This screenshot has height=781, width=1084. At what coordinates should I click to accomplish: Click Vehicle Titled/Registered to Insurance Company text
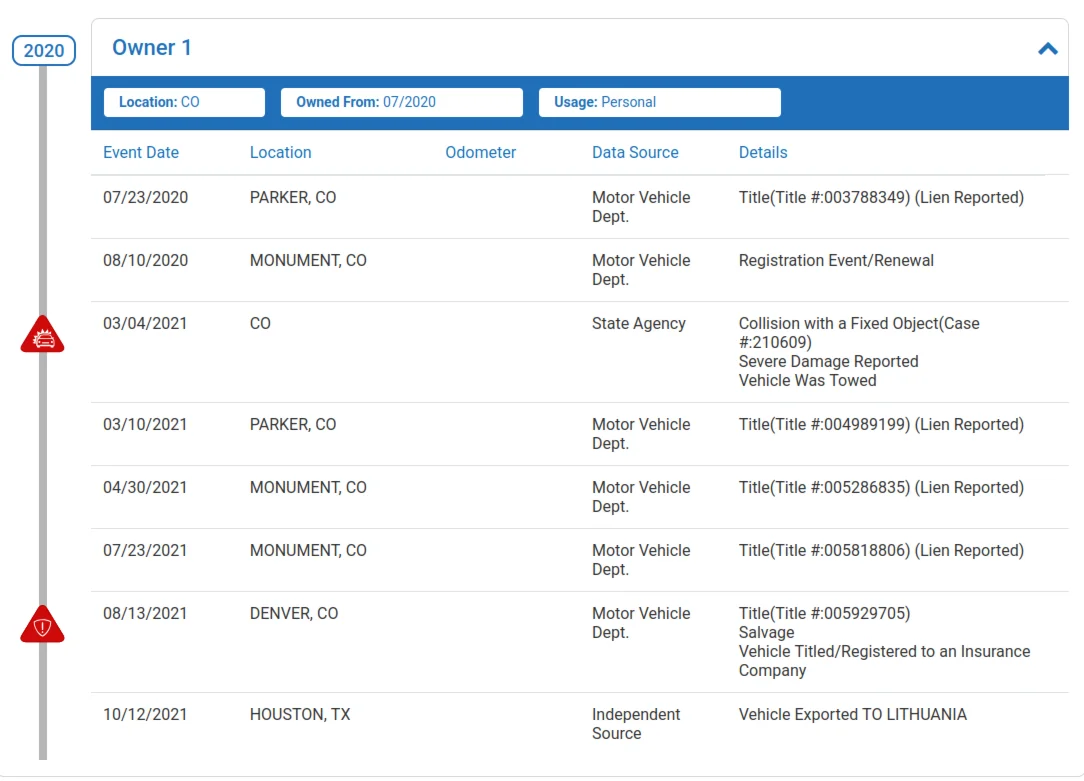click(x=884, y=661)
